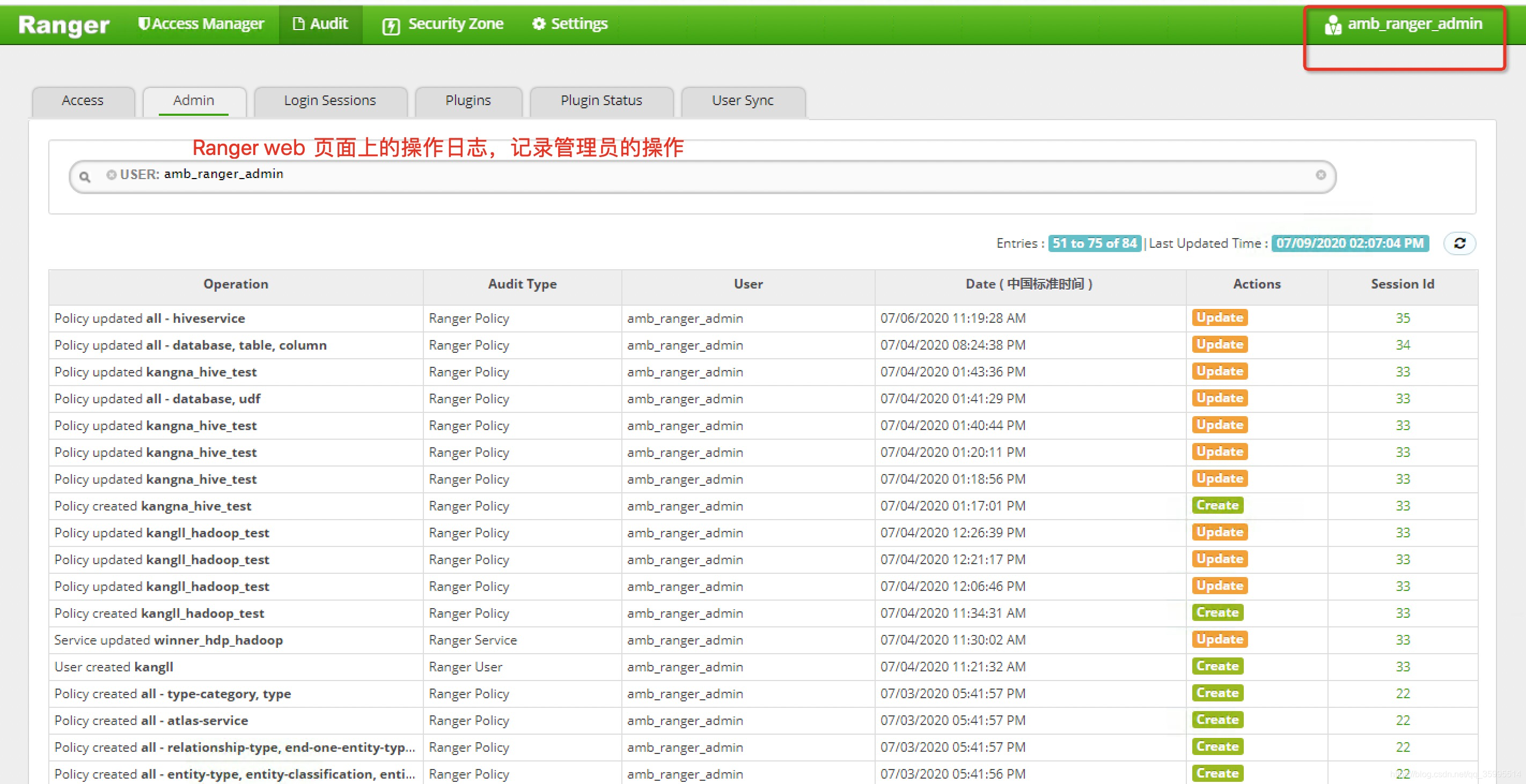Select row Policy created relationship-type, end-one-entity-typ...
Image resolution: width=1526 pixels, height=784 pixels.
[x=763, y=748]
